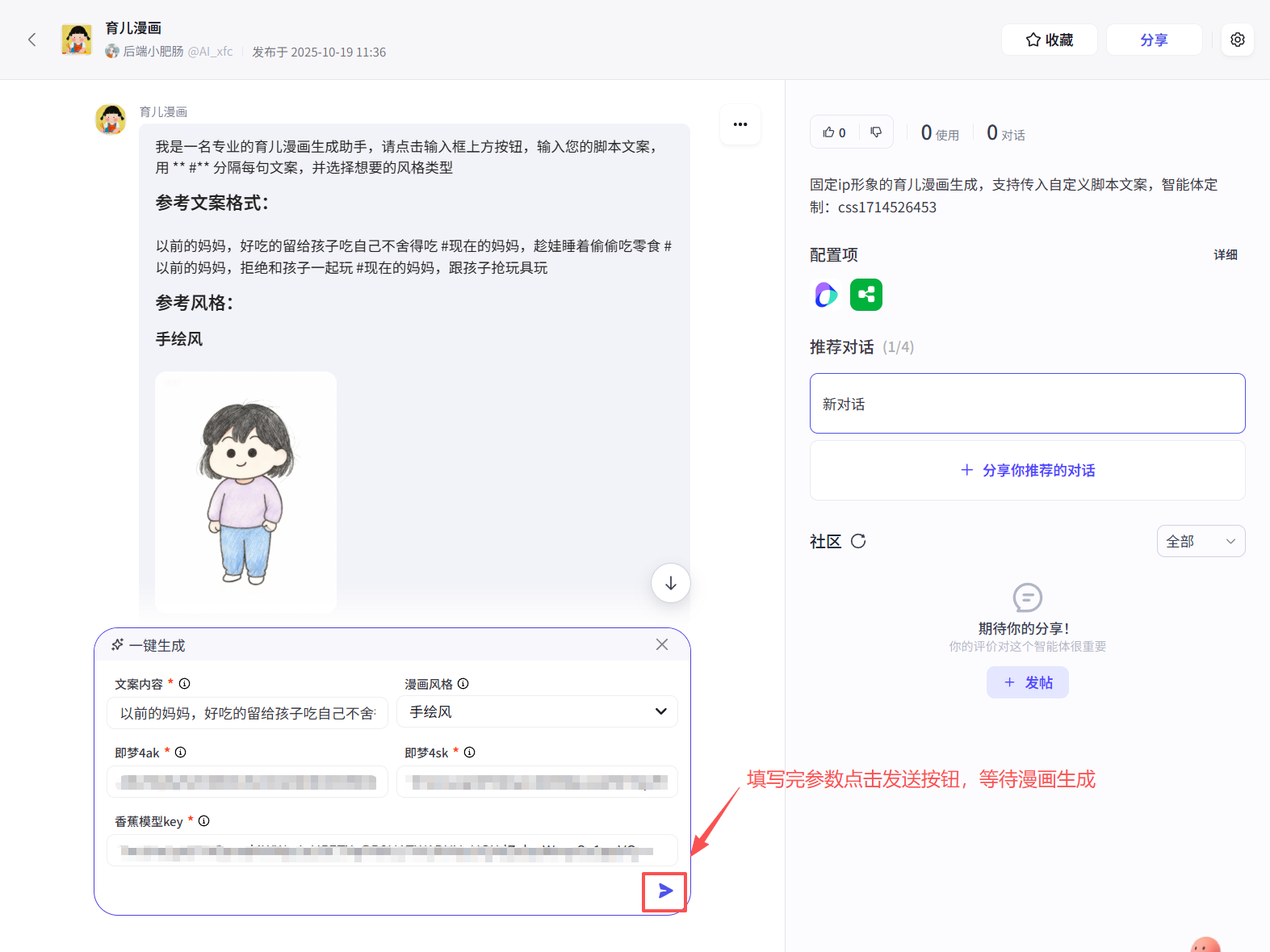Click info icon next to 漫画风格
1270x952 pixels.
(463, 684)
